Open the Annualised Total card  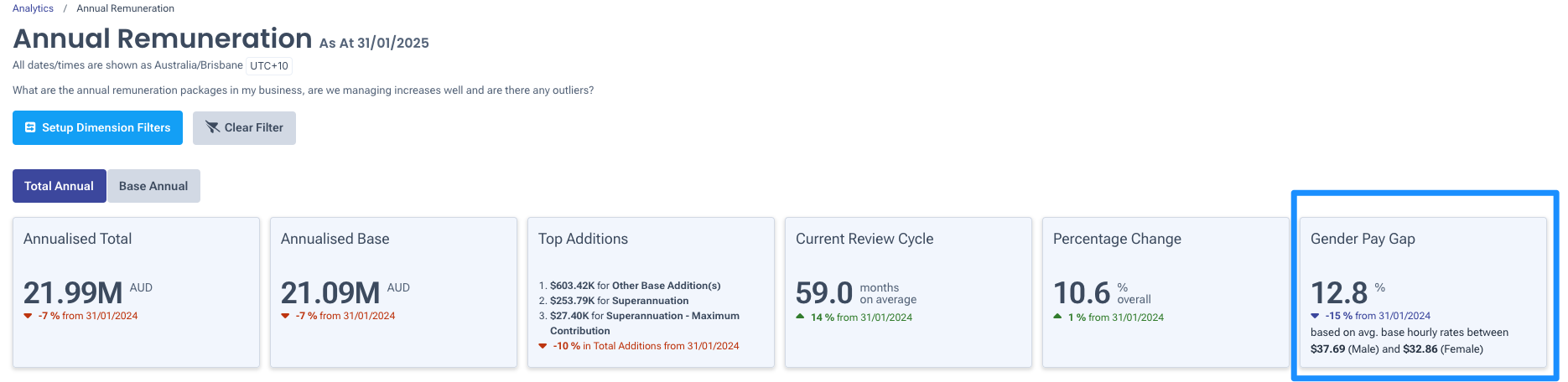point(136,292)
